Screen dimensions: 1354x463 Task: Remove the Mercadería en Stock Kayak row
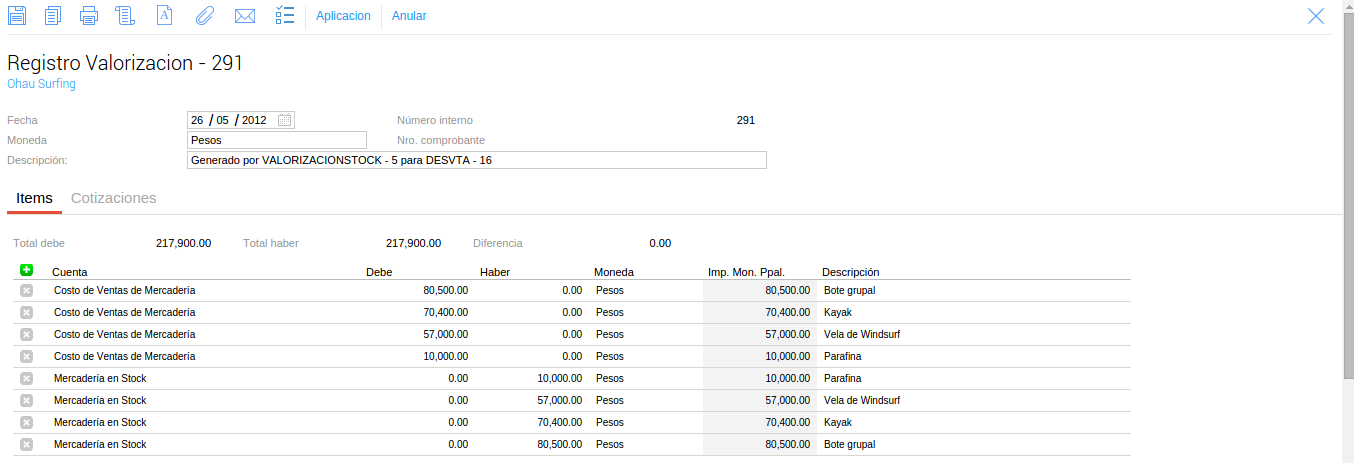point(26,422)
